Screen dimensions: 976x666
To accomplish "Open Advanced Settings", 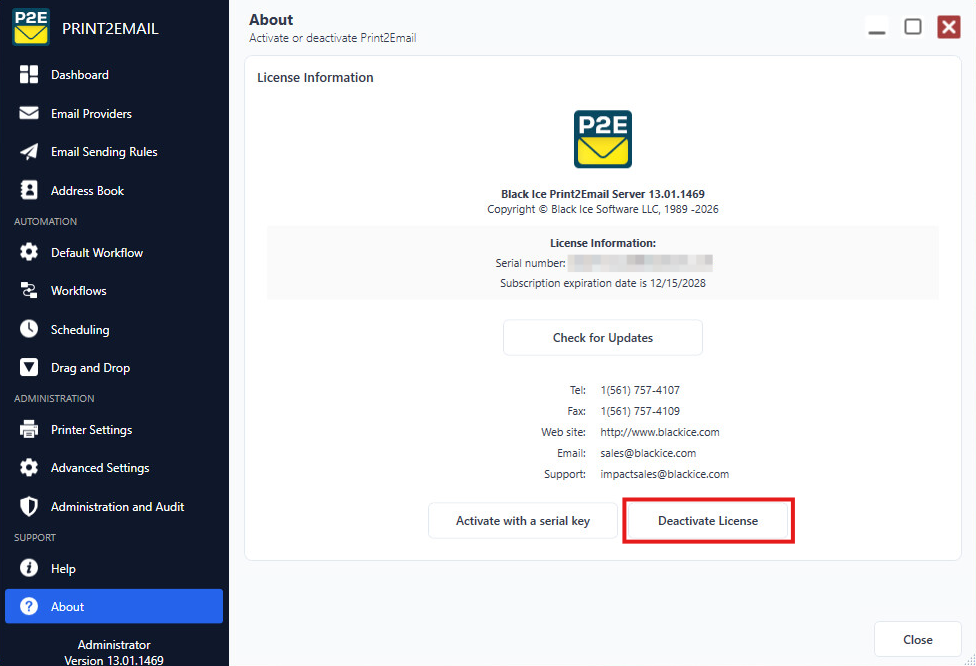I will [114, 467].
